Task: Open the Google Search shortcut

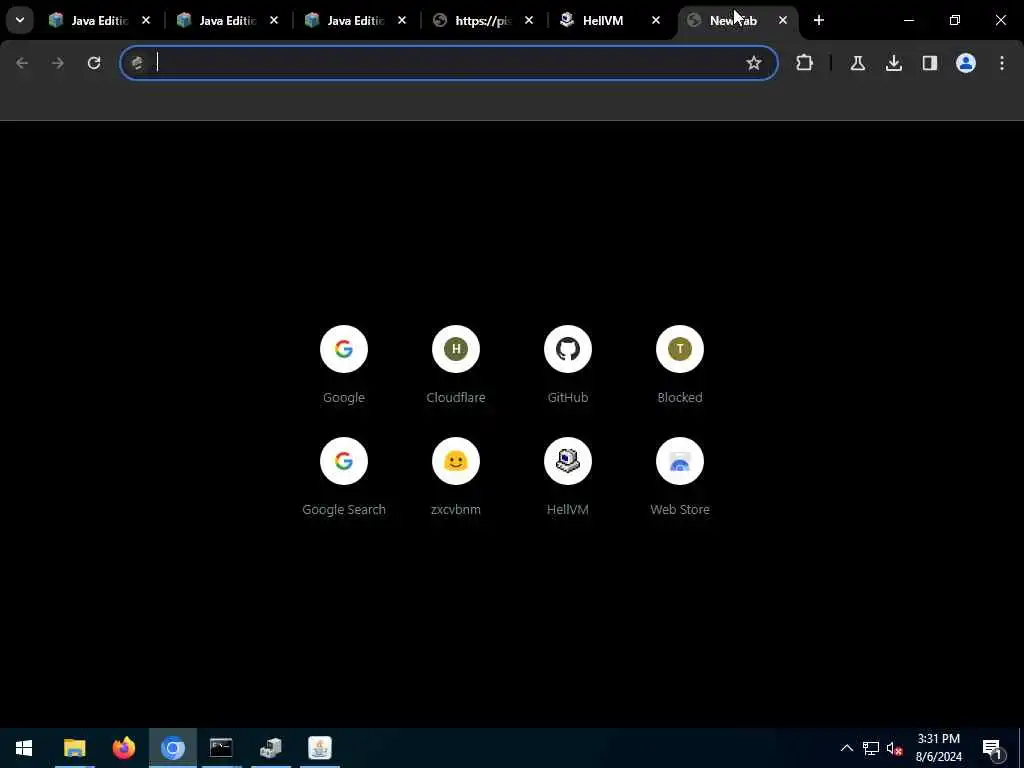Action: 344,477
